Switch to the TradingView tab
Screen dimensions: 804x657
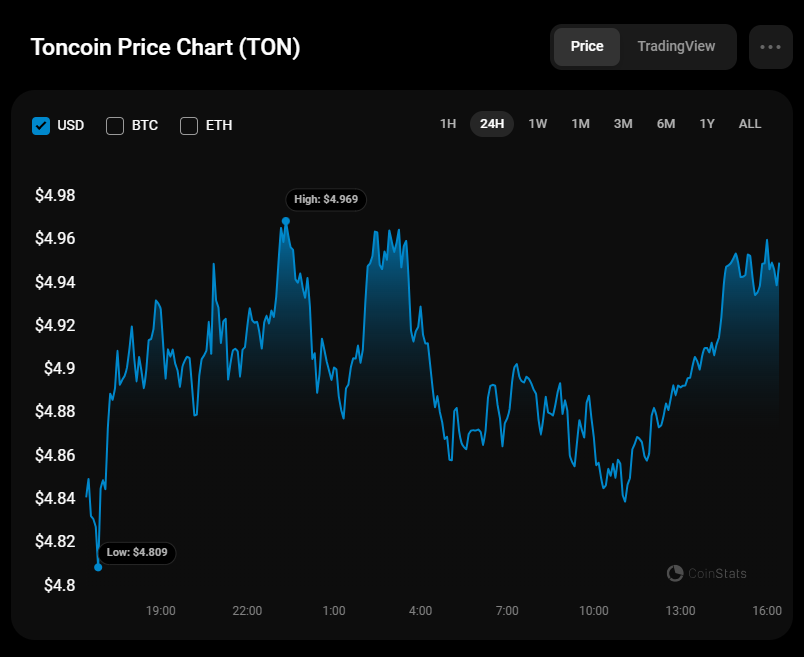[x=676, y=47]
